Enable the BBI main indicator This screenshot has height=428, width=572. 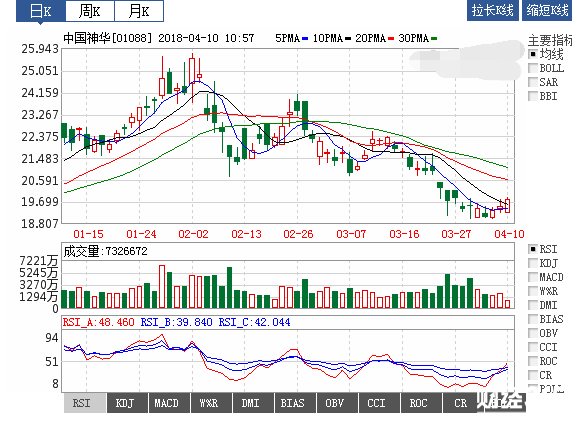click(533, 96)
